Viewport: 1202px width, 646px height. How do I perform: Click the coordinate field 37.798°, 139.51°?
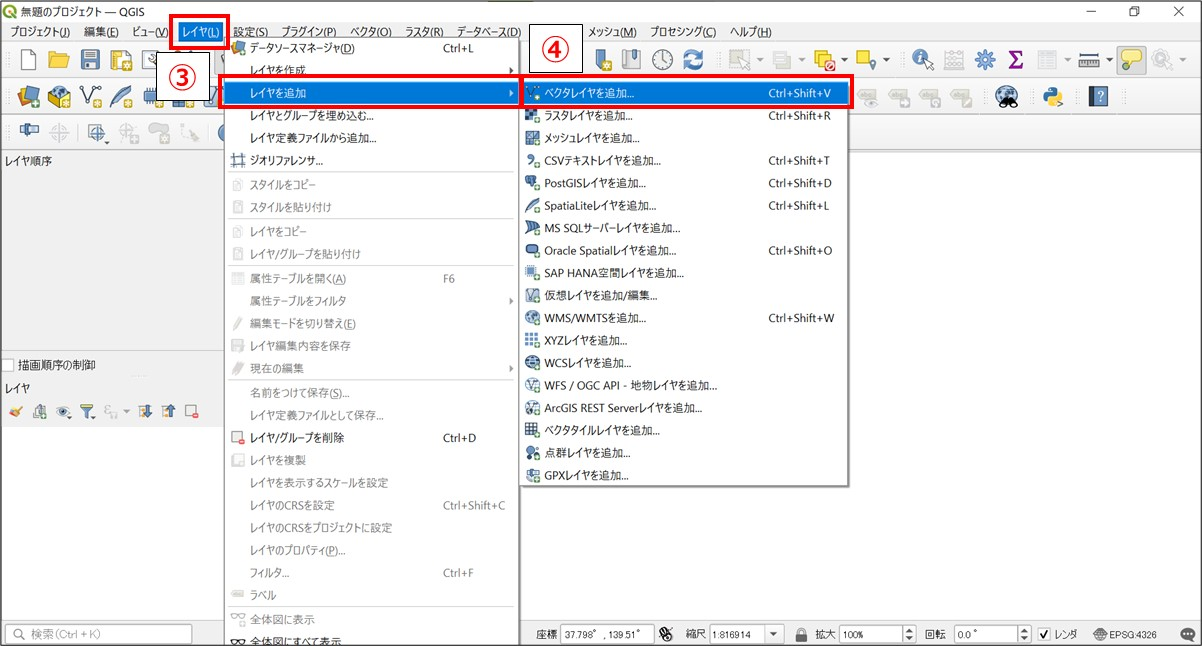607,634
